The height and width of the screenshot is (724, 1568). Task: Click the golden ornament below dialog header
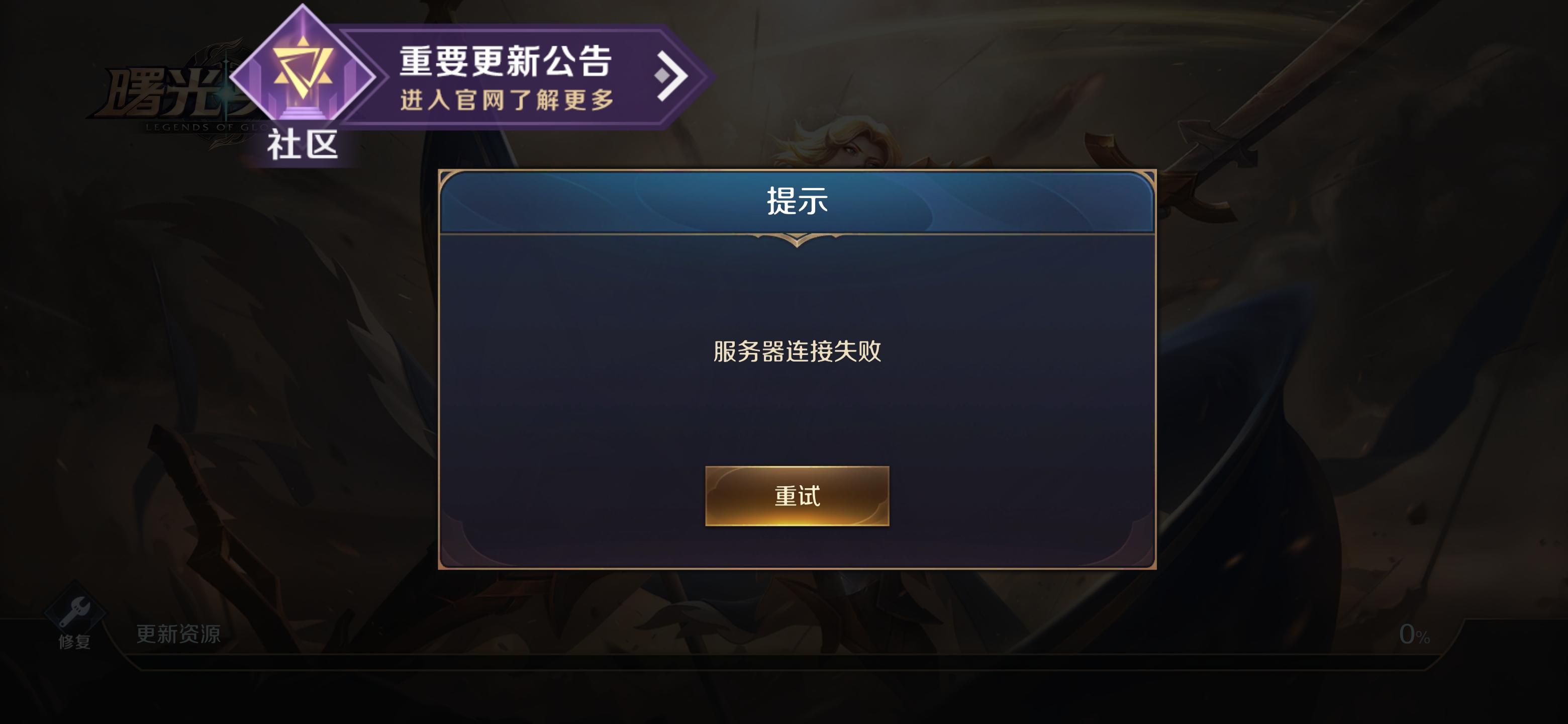pos(797,240)
